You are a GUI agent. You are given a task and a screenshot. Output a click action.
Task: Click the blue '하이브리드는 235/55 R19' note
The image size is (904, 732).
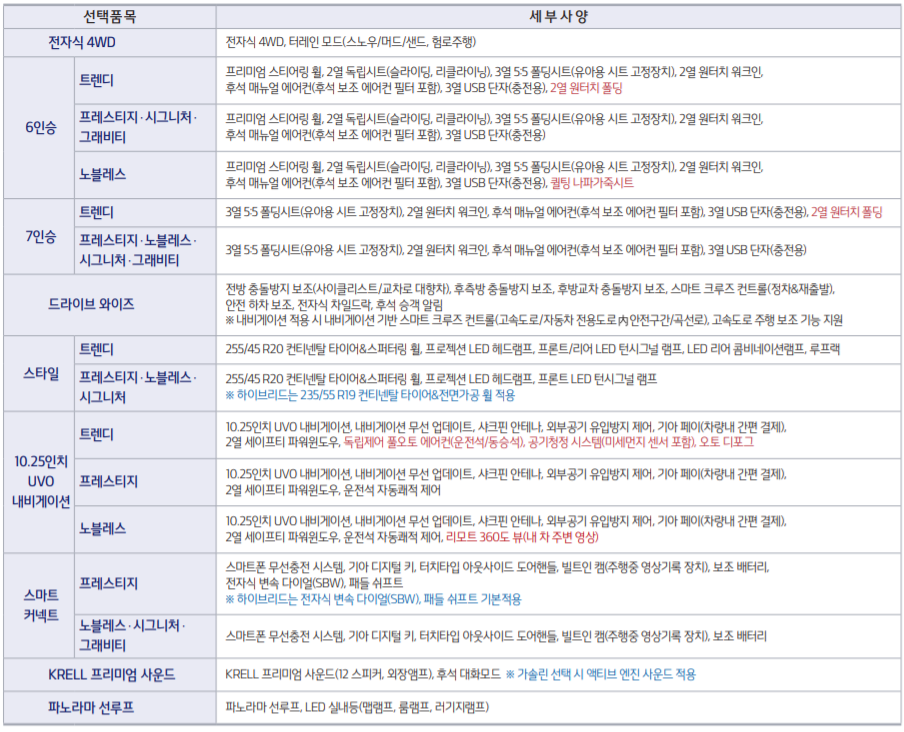tap(370, 395)
